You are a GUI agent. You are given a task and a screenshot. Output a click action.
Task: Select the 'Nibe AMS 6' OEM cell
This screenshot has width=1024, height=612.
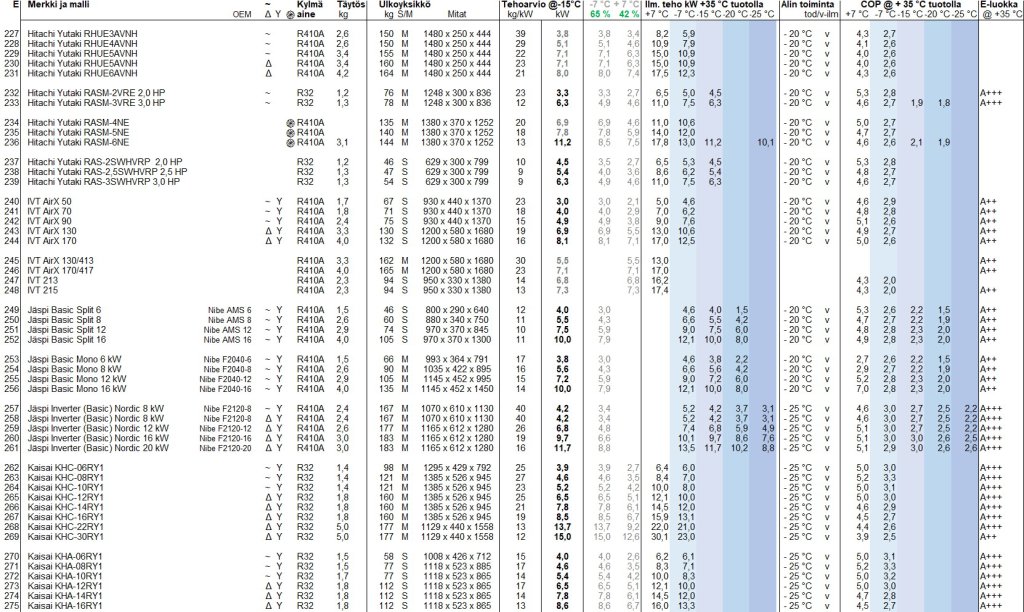tap(229, 310)
